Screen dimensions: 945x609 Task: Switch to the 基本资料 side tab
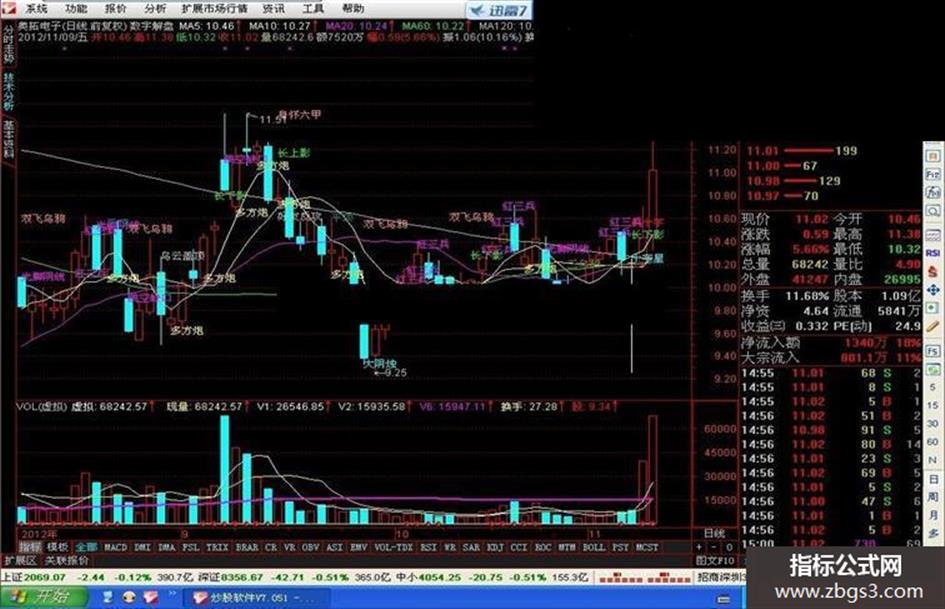tap(8, 137)
